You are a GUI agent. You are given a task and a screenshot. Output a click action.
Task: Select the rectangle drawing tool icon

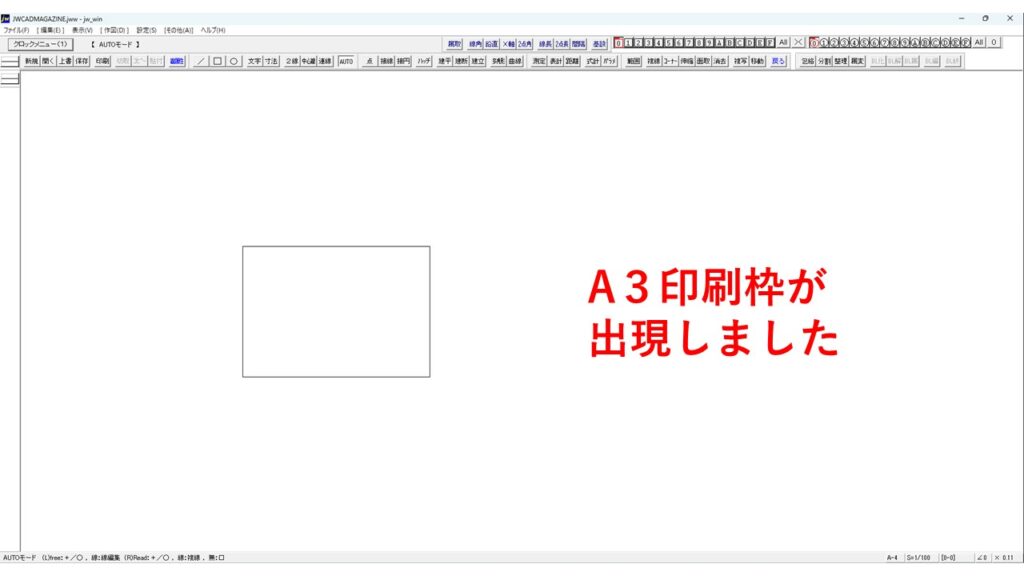pos(217,61)
